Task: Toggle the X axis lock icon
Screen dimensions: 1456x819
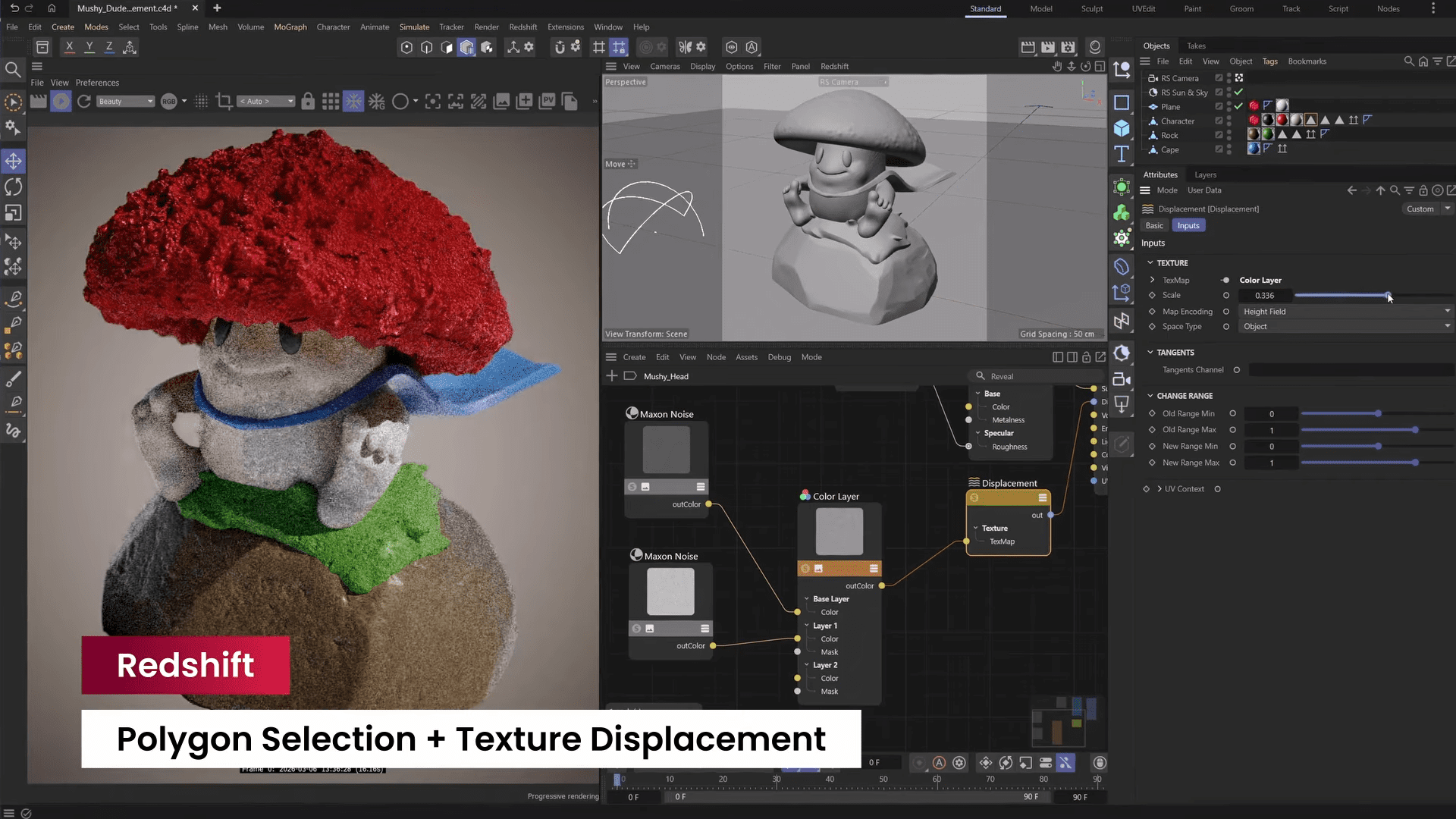Action: click(x=70, y=47)
